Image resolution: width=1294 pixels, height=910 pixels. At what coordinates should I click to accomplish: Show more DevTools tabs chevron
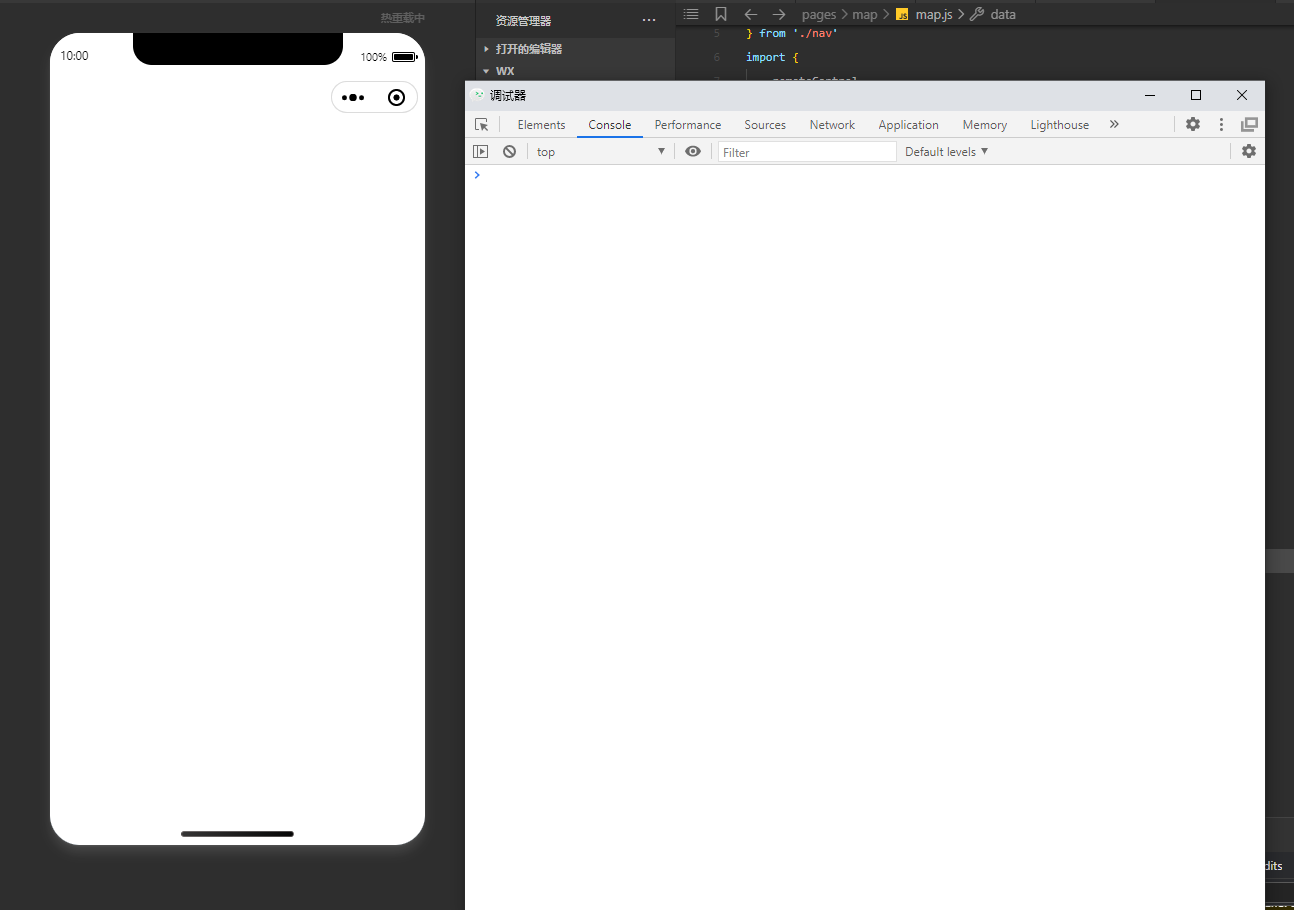click(1114, 124)
